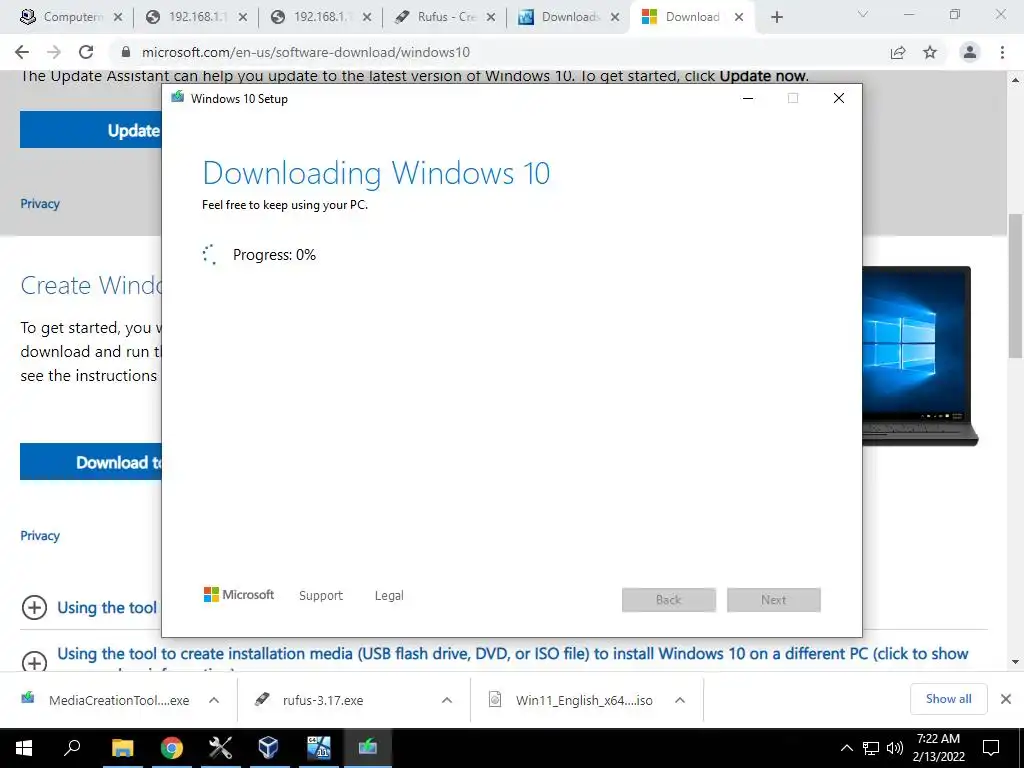
Task: Go forward in browser history
Action: (x=54, y=52)
